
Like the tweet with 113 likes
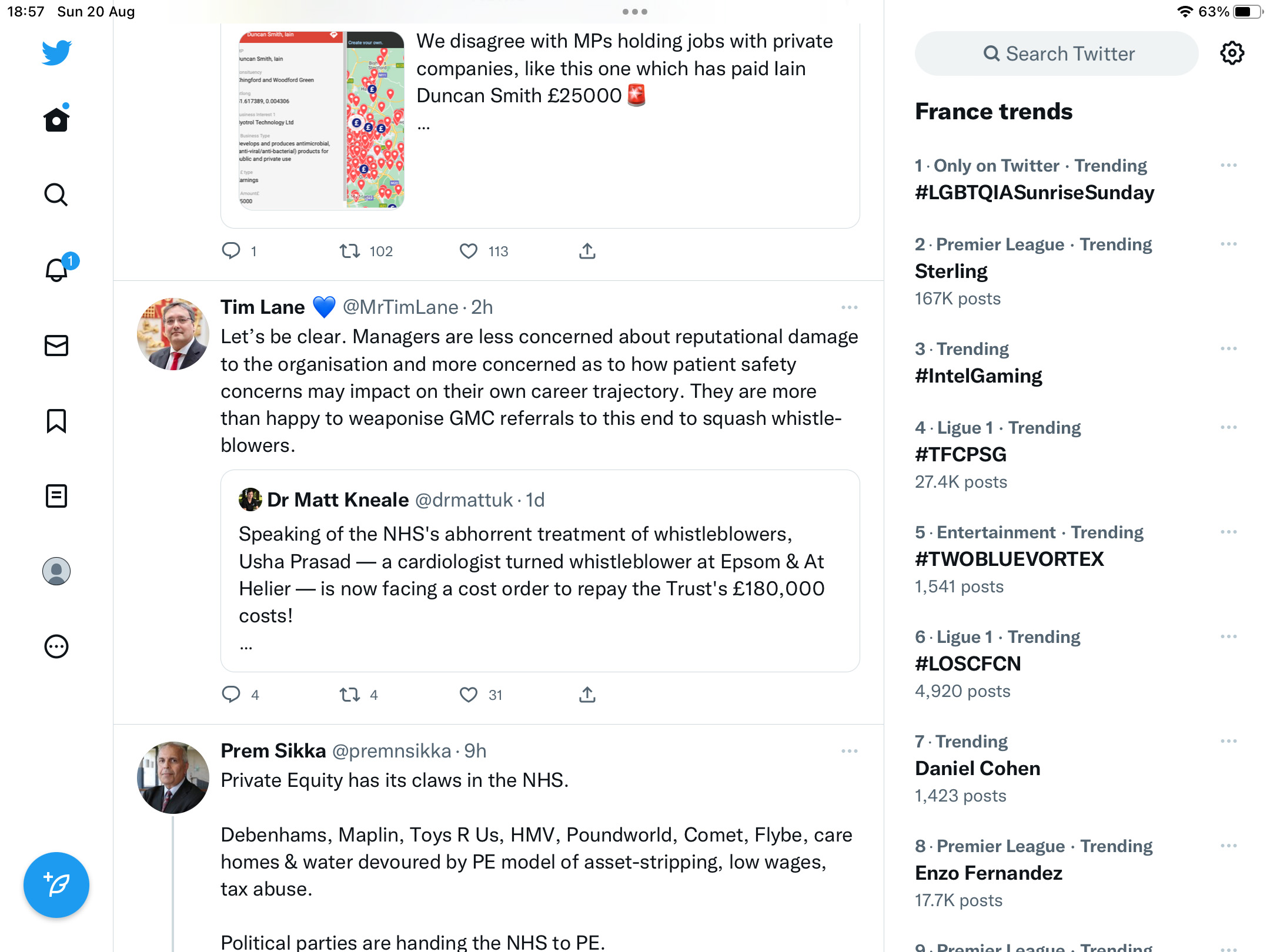(469, 251)
